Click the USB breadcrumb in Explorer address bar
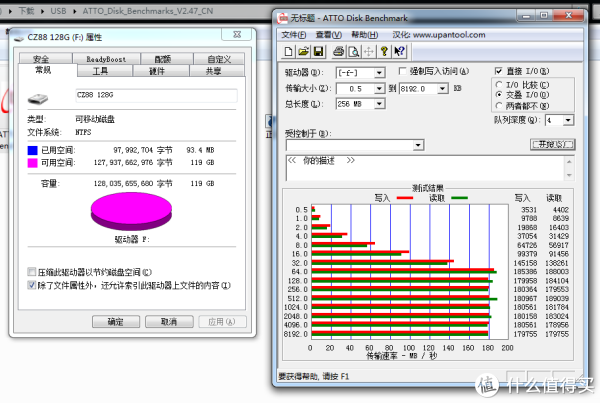 [58, 11]
